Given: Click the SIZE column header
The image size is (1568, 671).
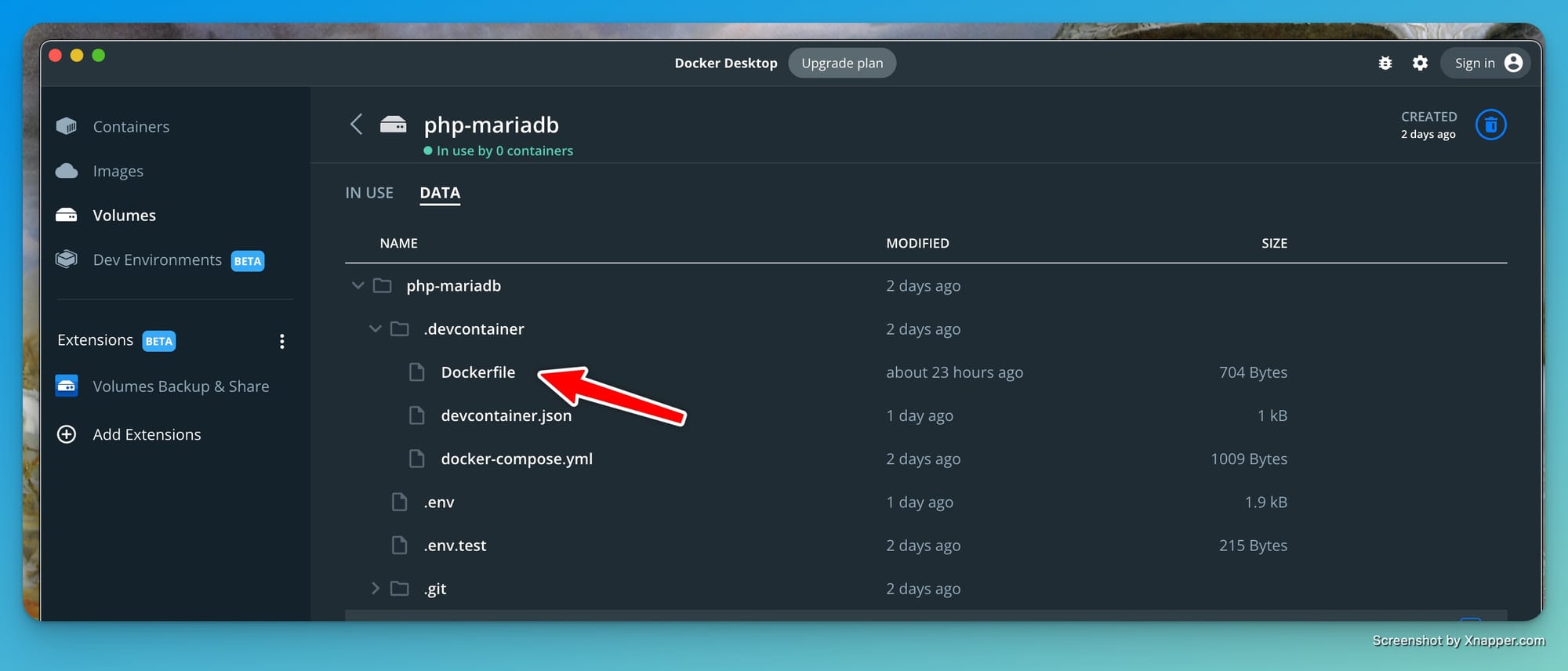Looking at the screenshot, I should [1274, 243].
